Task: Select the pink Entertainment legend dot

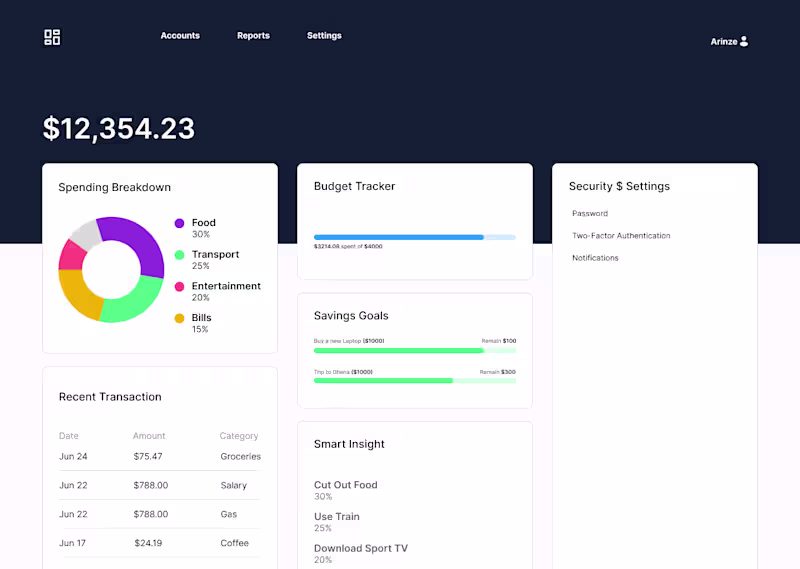Action: (x=180, y=286)
